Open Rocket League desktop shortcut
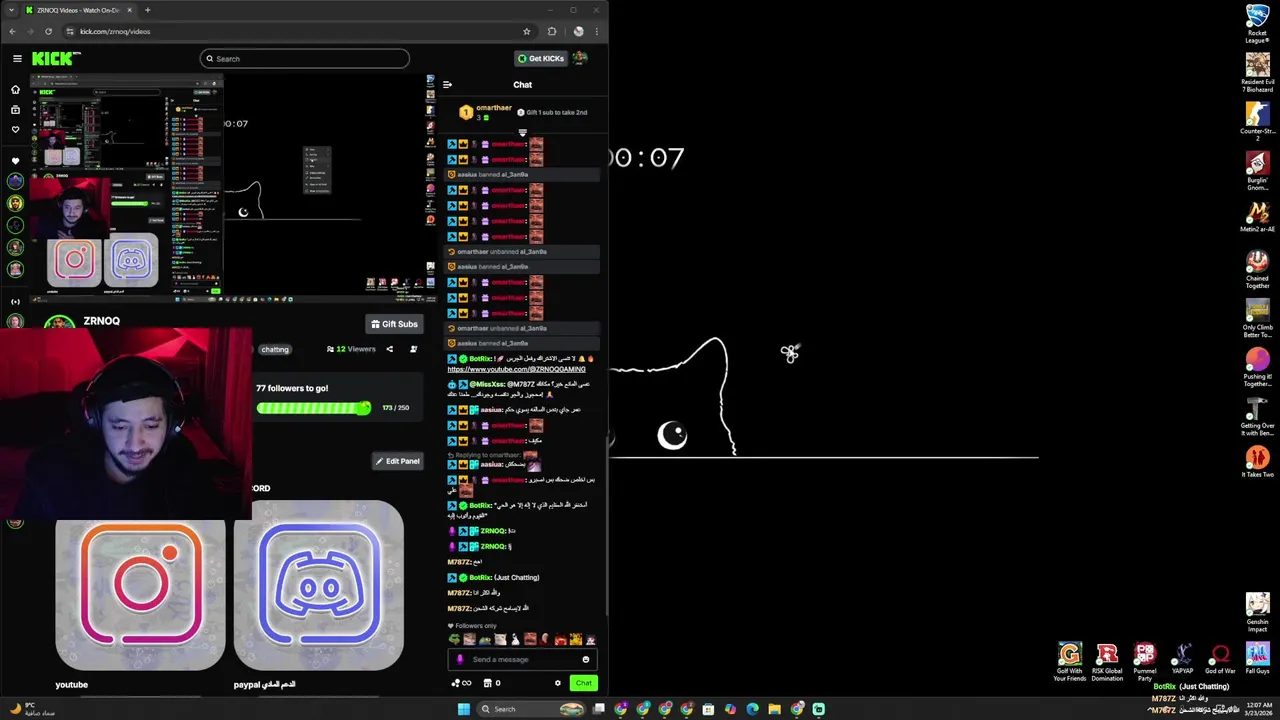 [x=1257, y=24]
